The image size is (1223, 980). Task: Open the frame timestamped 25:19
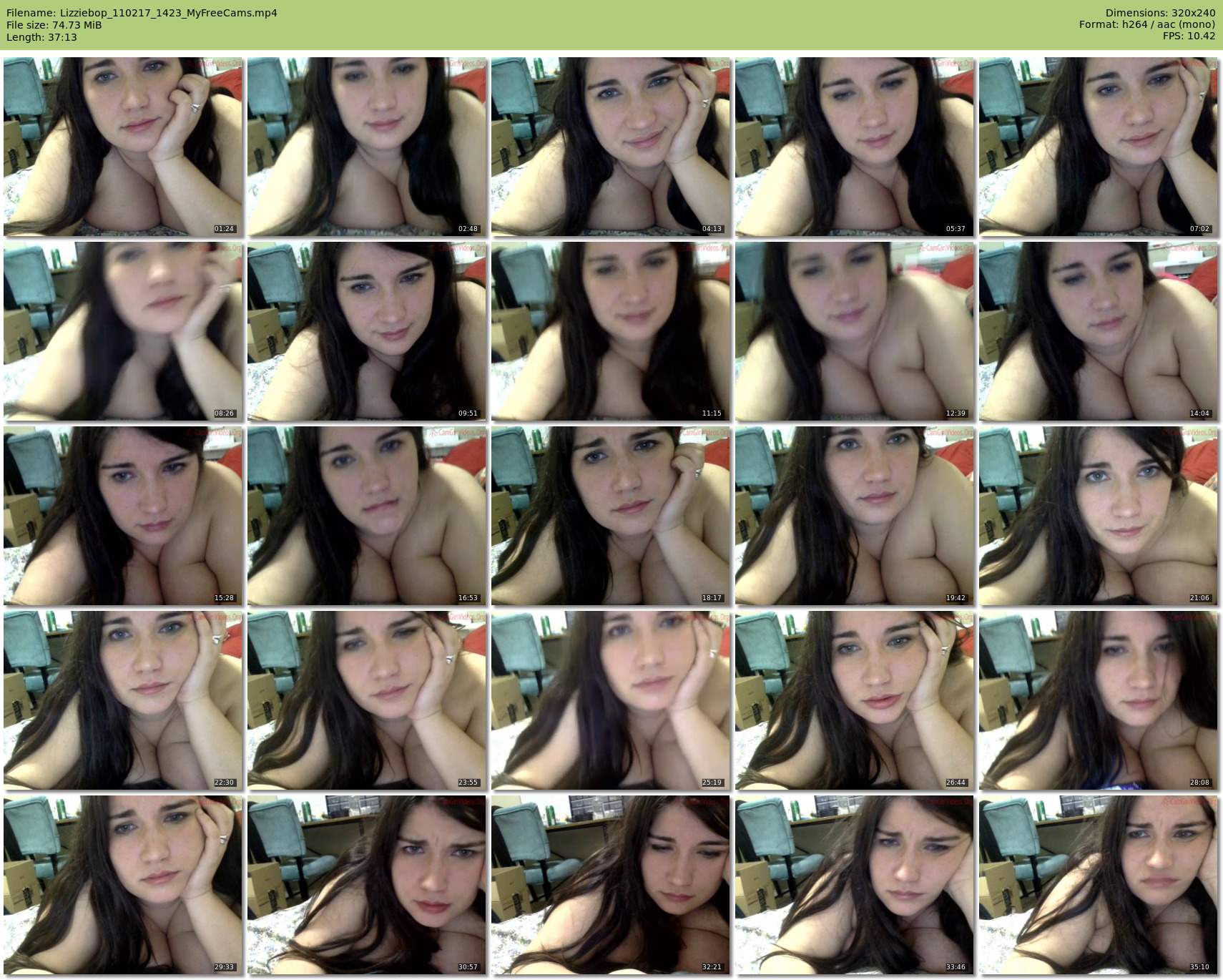click(x=611, y=700)
